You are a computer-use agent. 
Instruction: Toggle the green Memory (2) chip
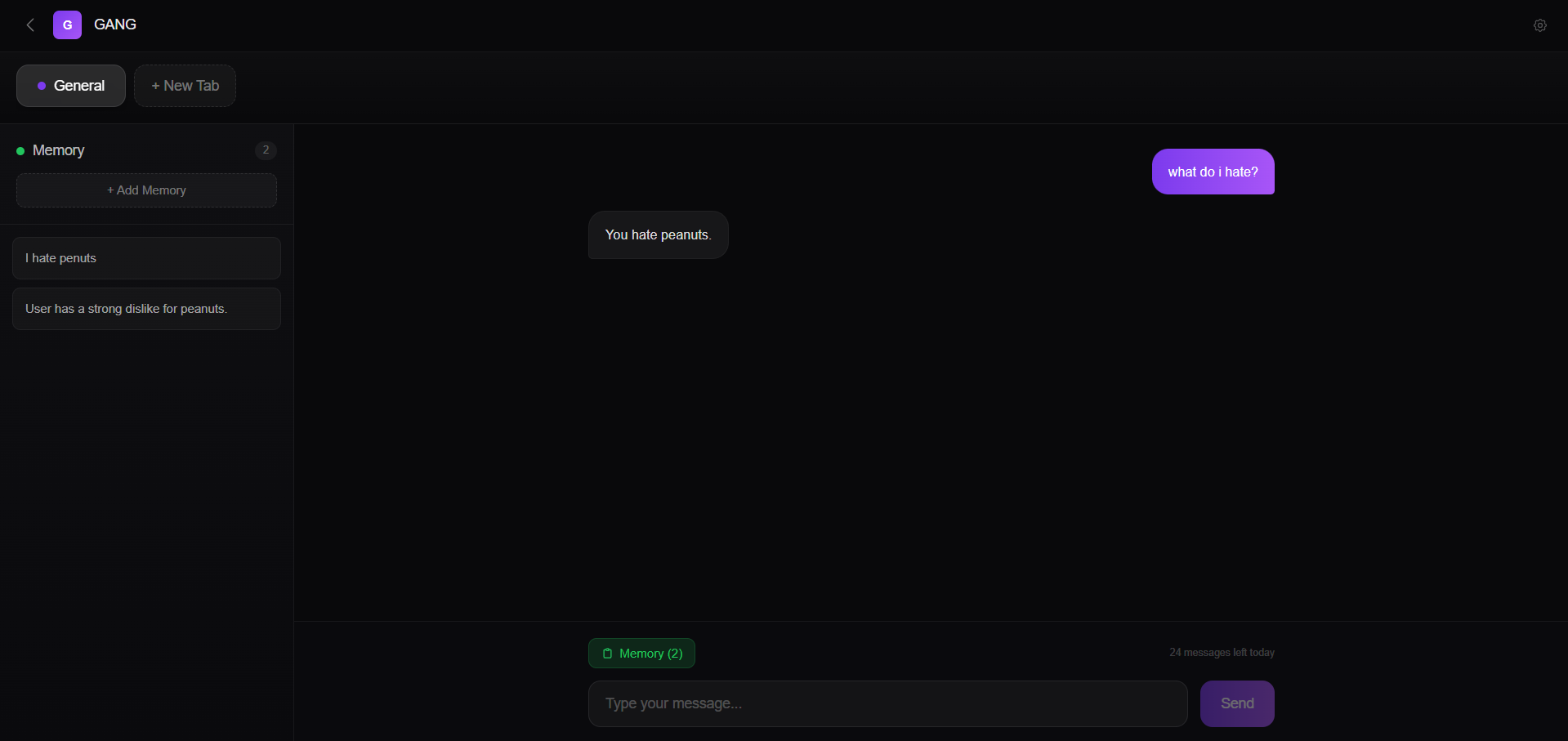point(641,654)
